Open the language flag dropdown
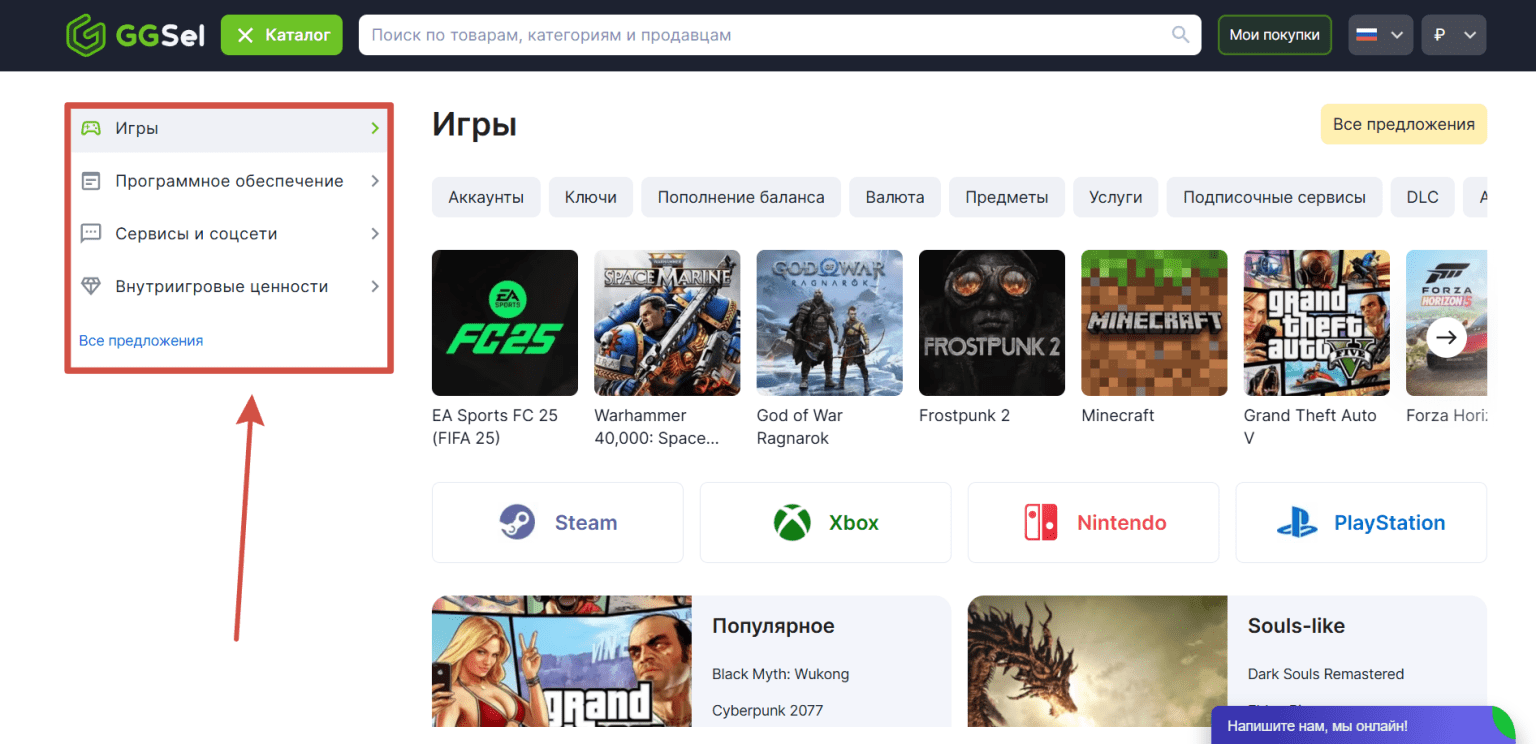 pos(1380,35)
